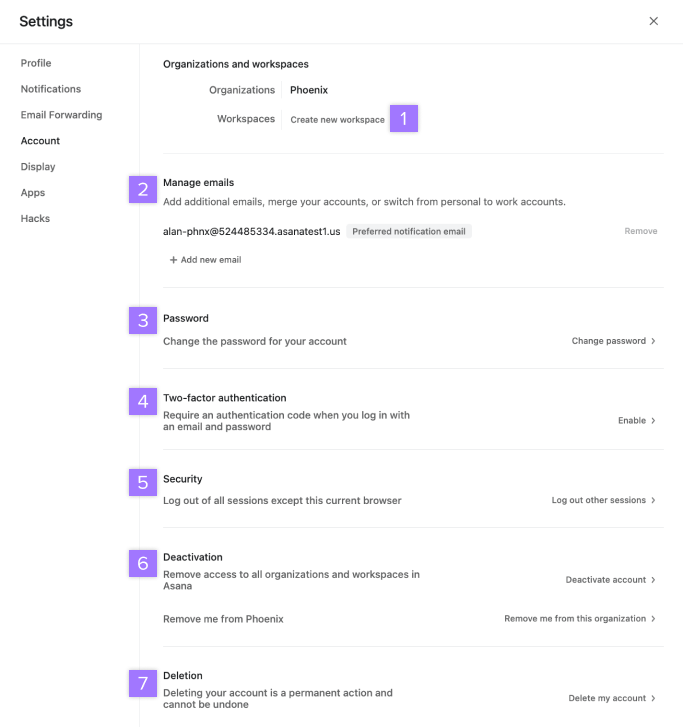Click Deactivate account link
683x728 pixels.
[x=605, y=580]
